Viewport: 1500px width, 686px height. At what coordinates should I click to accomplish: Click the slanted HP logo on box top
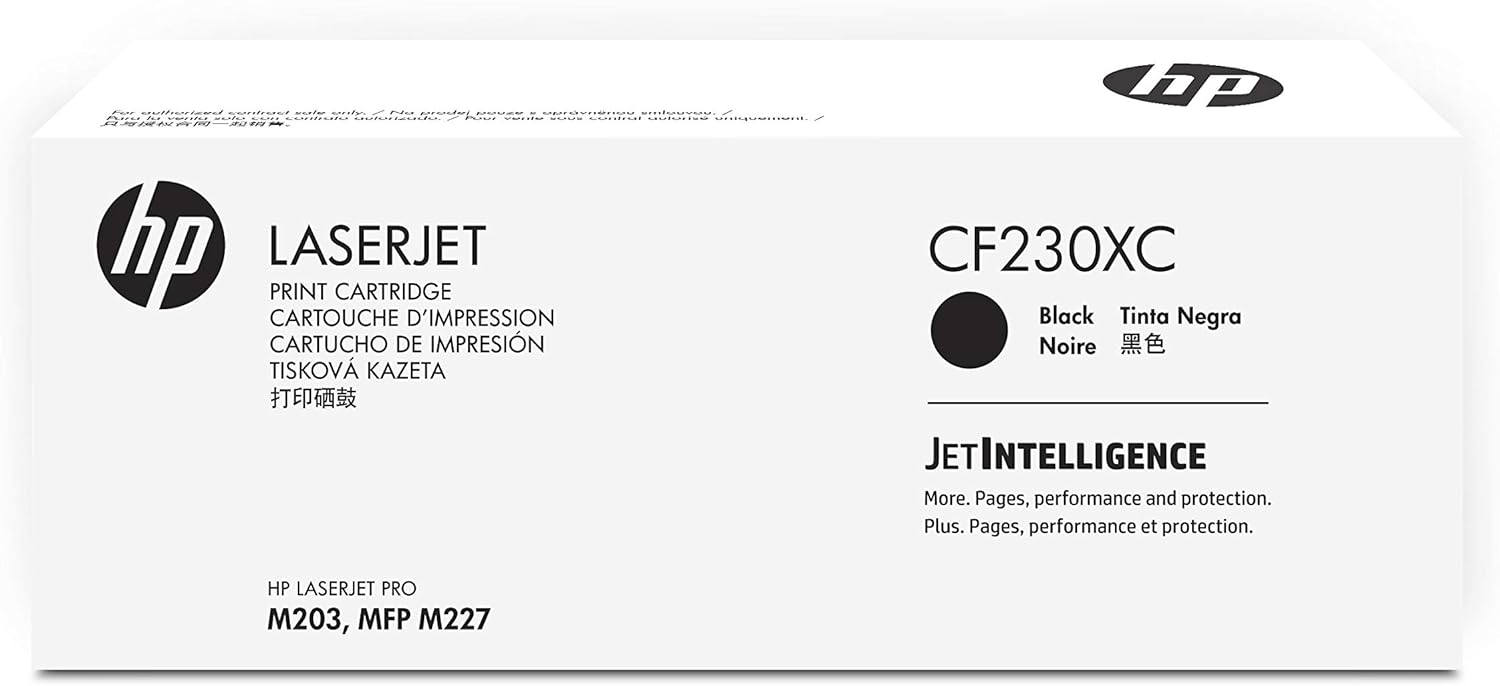(x=1192, y=85)
